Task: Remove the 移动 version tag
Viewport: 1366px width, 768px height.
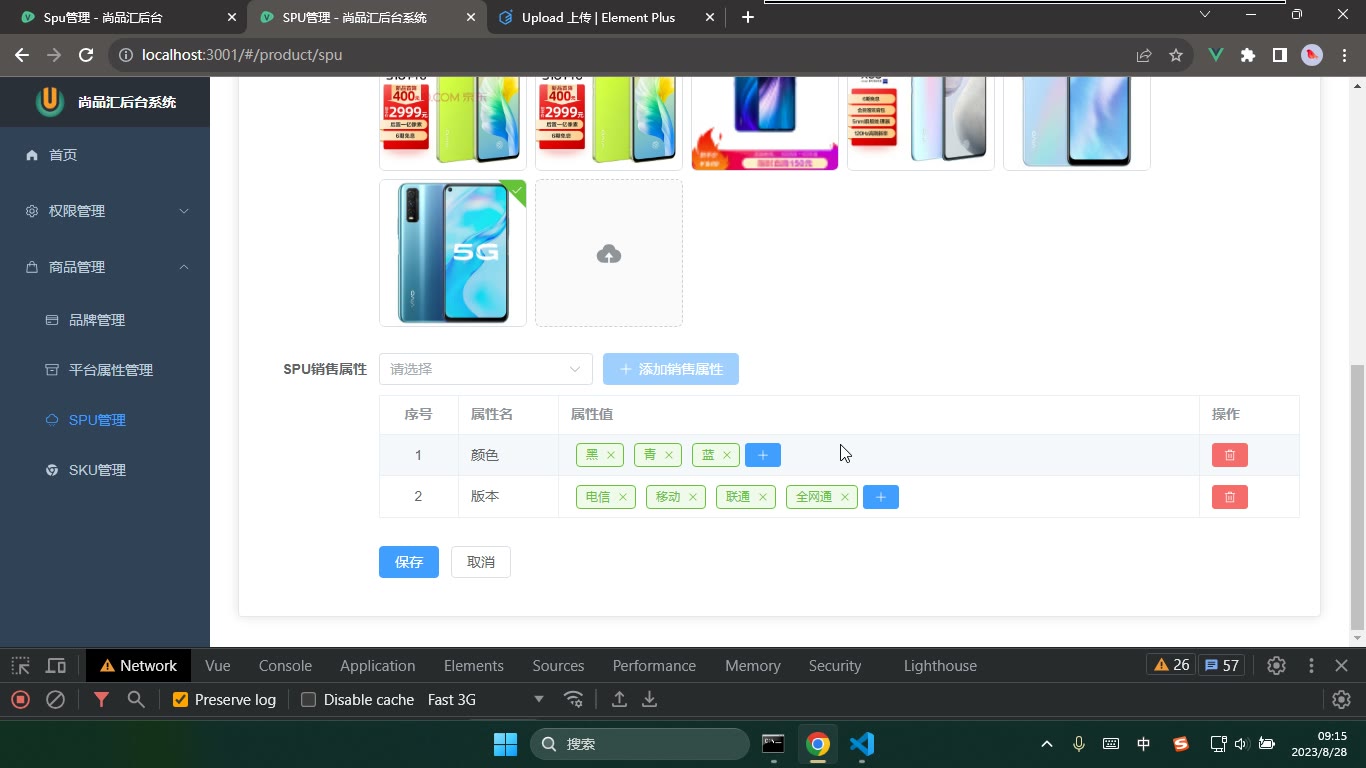Action: pos(693,497)
